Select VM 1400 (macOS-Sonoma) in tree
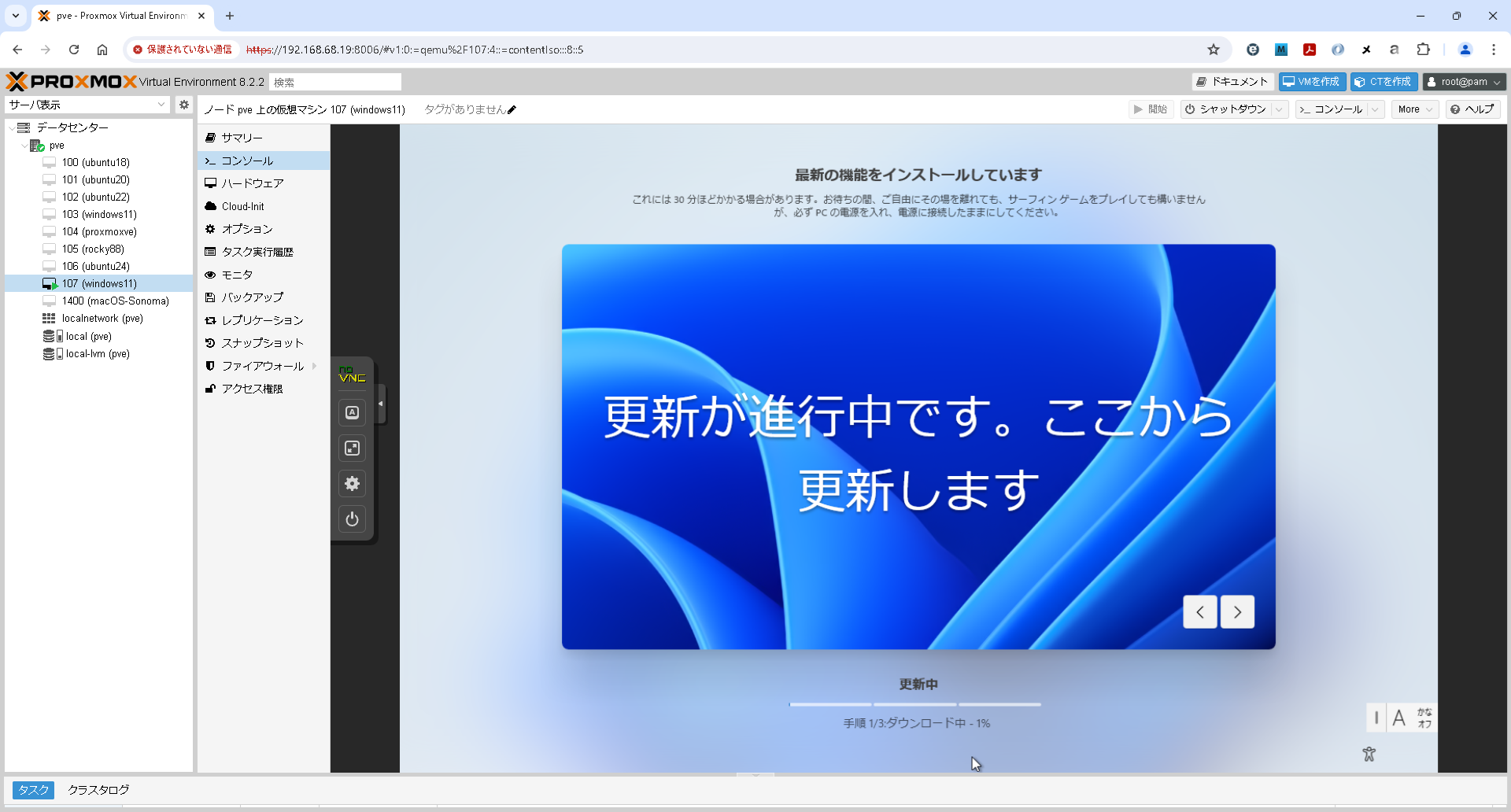Image resolution: width=1511 pixels, height=812 pixels. click(x=116, y=301)
